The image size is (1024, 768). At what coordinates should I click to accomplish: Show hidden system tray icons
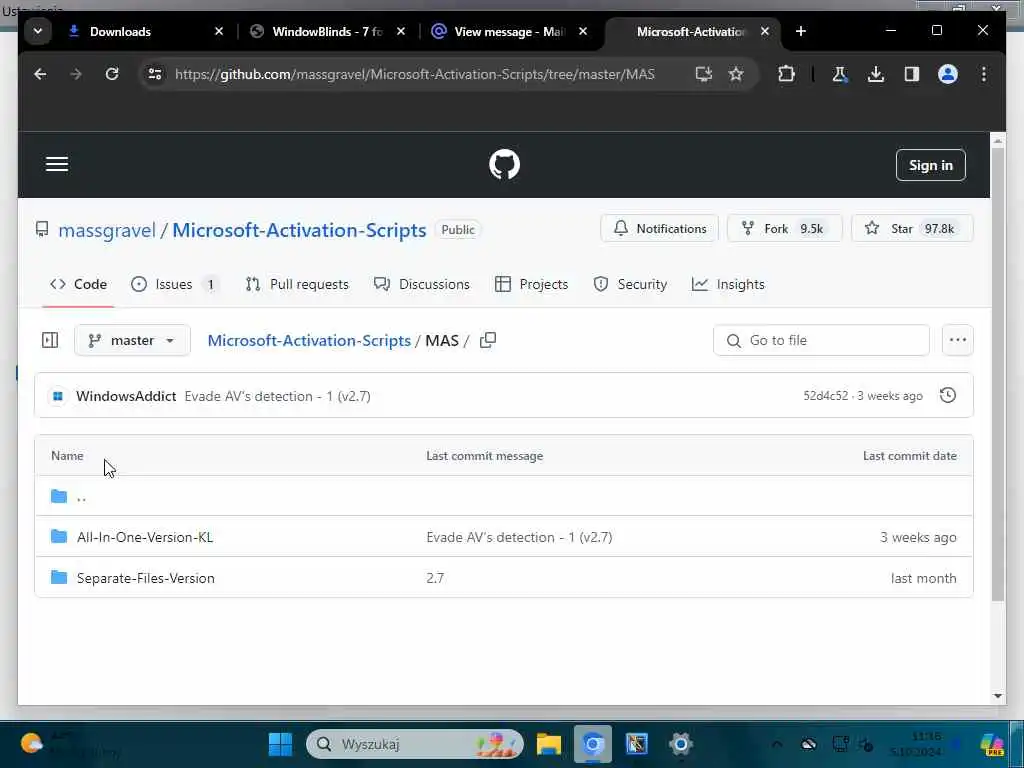[x=776, y=744]
